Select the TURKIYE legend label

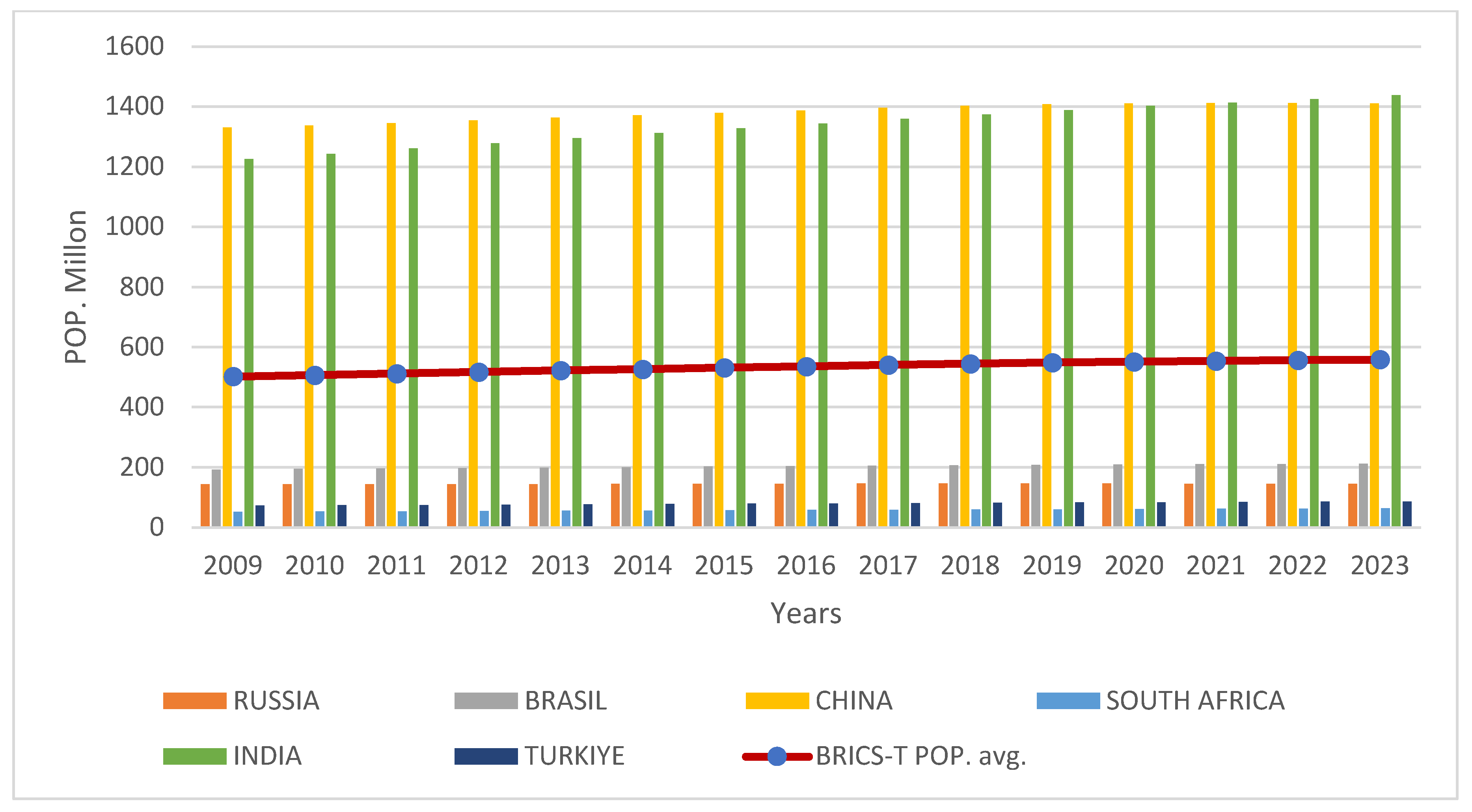[x=574, y=756]
